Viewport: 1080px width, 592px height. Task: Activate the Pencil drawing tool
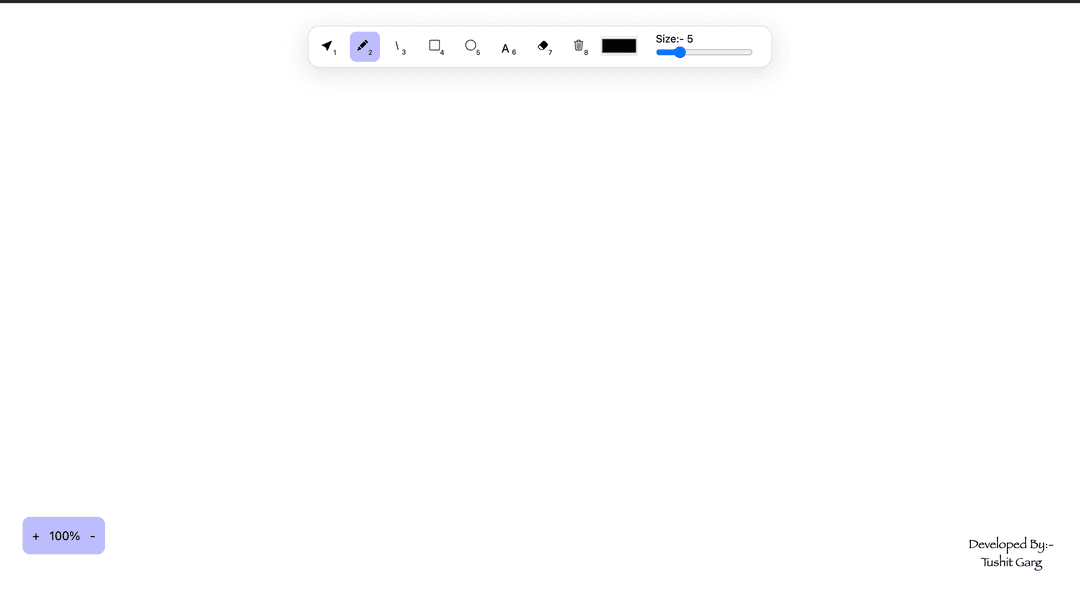coord(364,47)
